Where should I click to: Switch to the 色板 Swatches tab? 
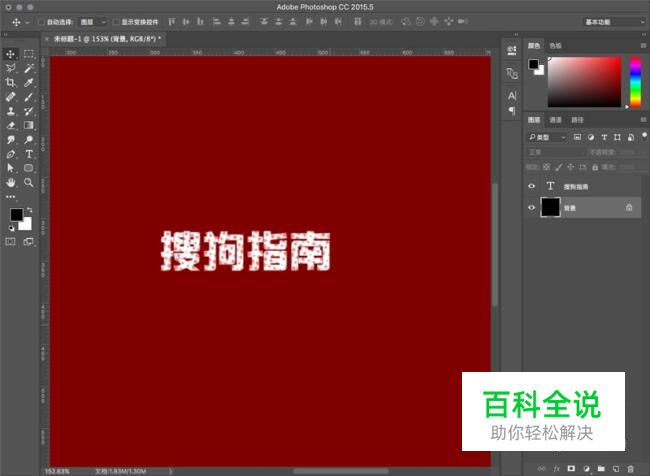[555, 46]
